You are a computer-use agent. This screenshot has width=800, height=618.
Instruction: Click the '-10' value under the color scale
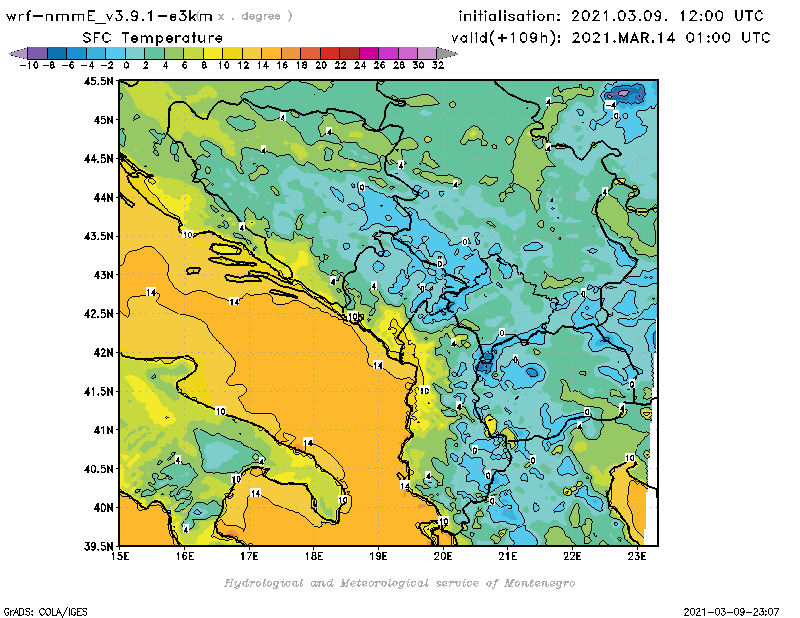click(28, 65)
